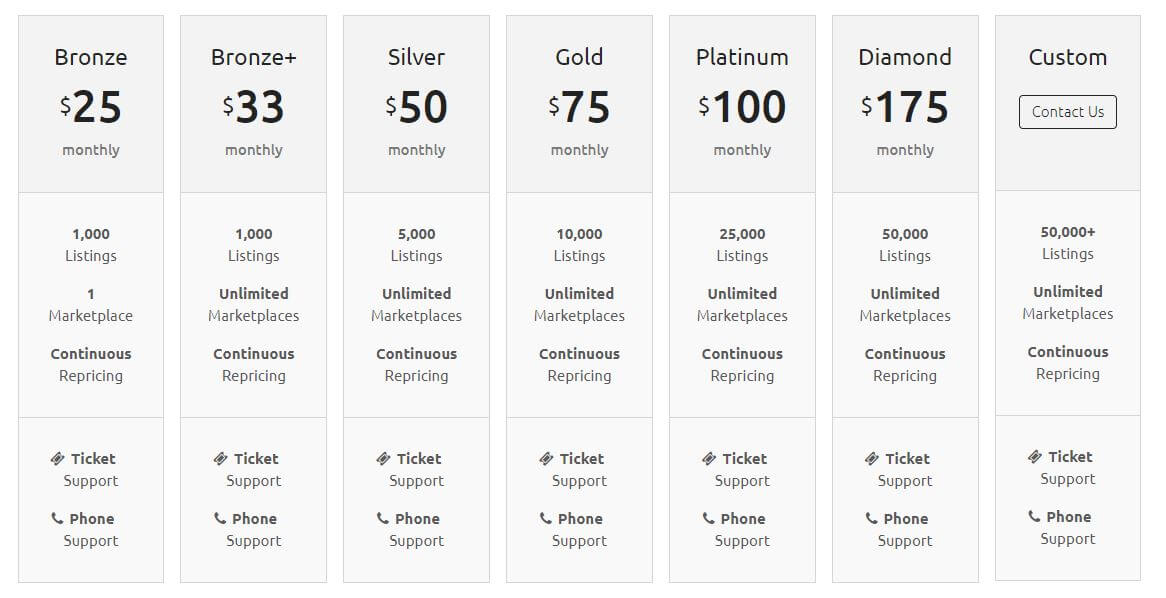Select the Diamond $175 price

click(x=905, y=108)
